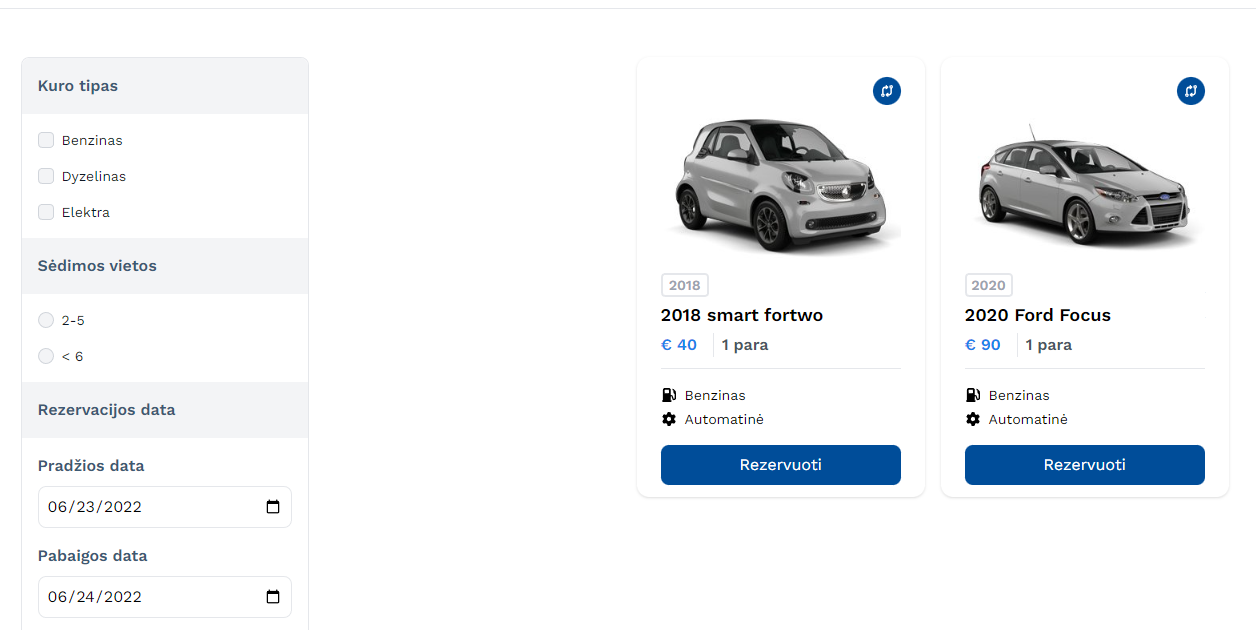
Task: Open calendar picker for Pradžios data
Action: 273,507
